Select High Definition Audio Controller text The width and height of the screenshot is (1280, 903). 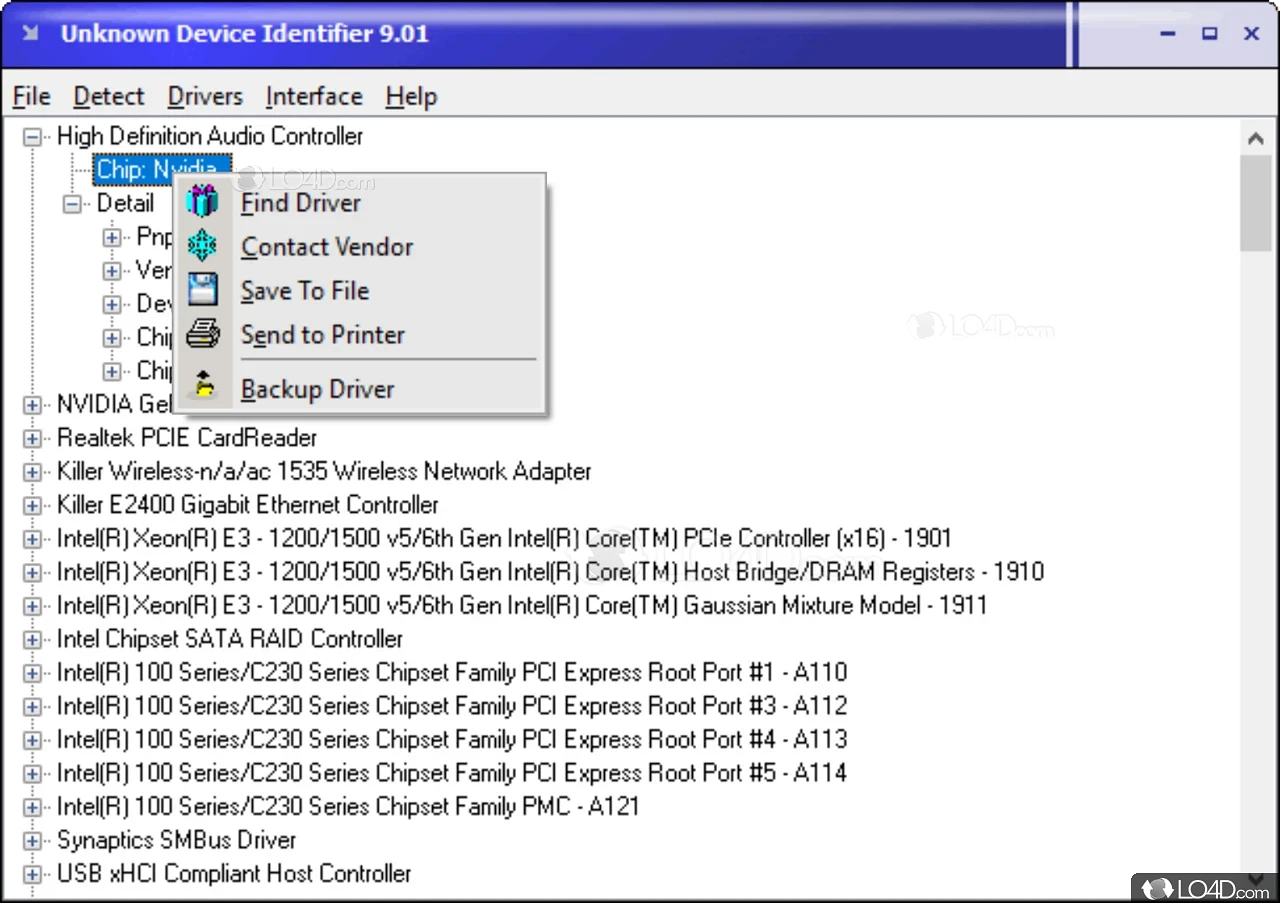click(210, 136)
